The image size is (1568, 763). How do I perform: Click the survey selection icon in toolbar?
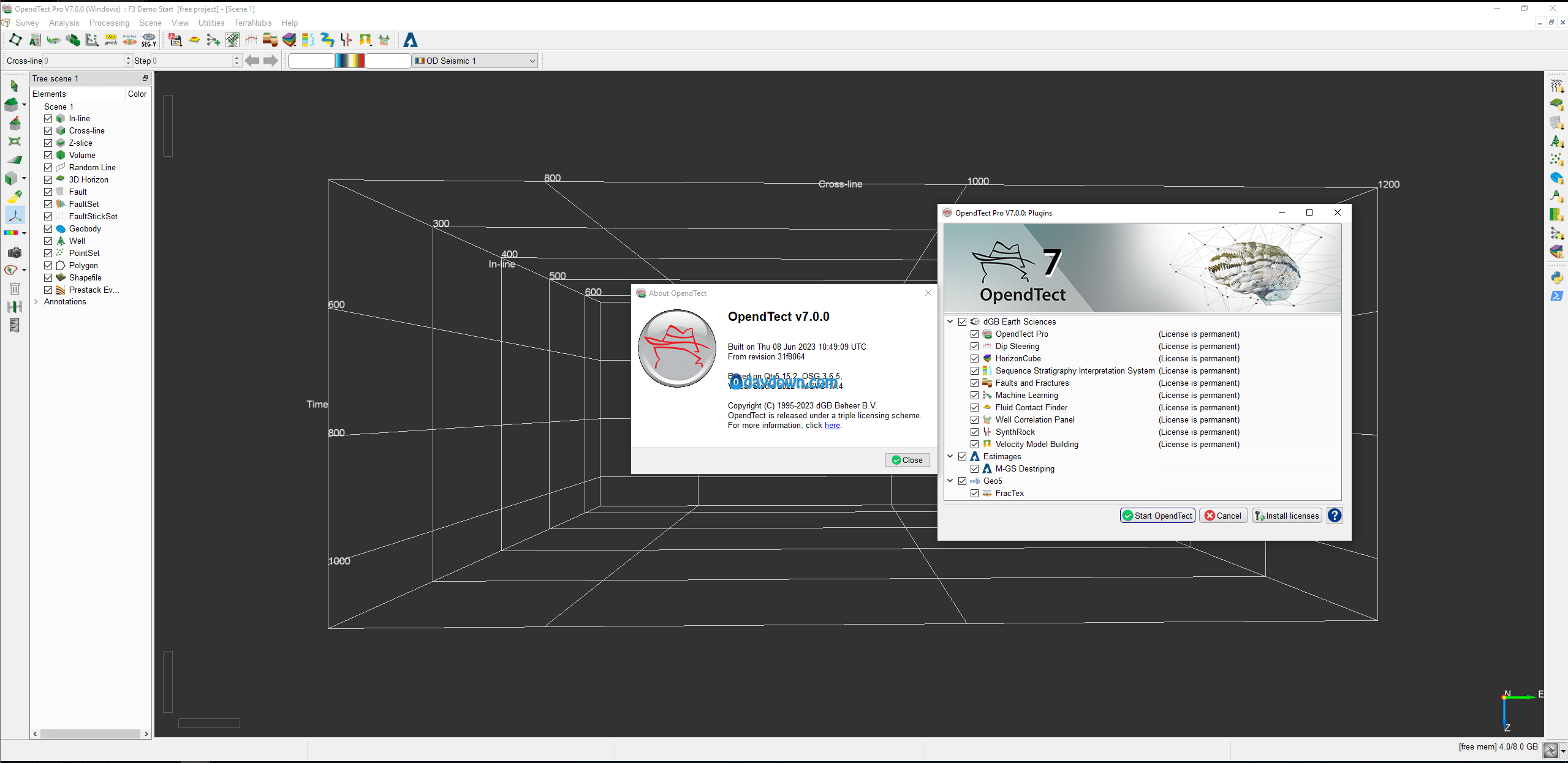coord(15,40)
